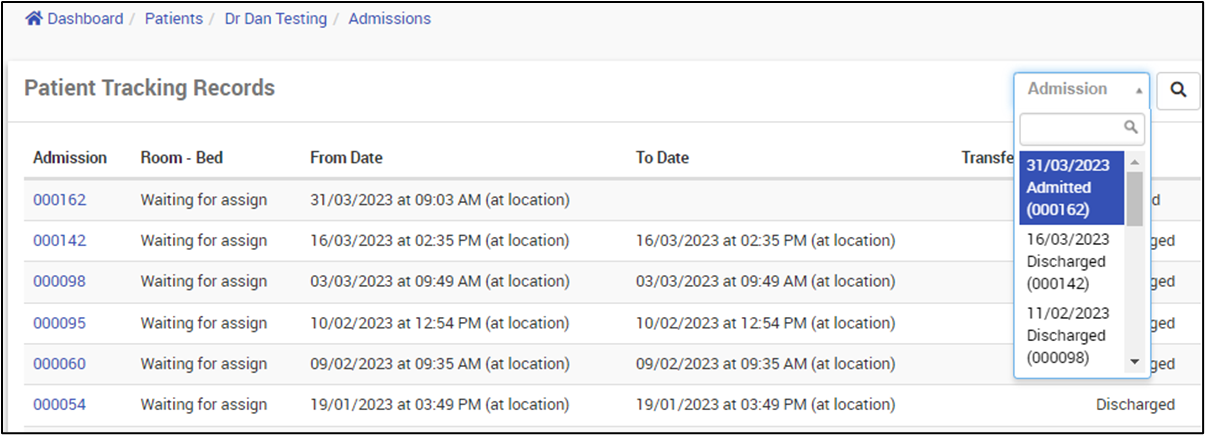Open admission 000095 link
The height and width of the screenshot is (435, 1205).
click(60, 323)
